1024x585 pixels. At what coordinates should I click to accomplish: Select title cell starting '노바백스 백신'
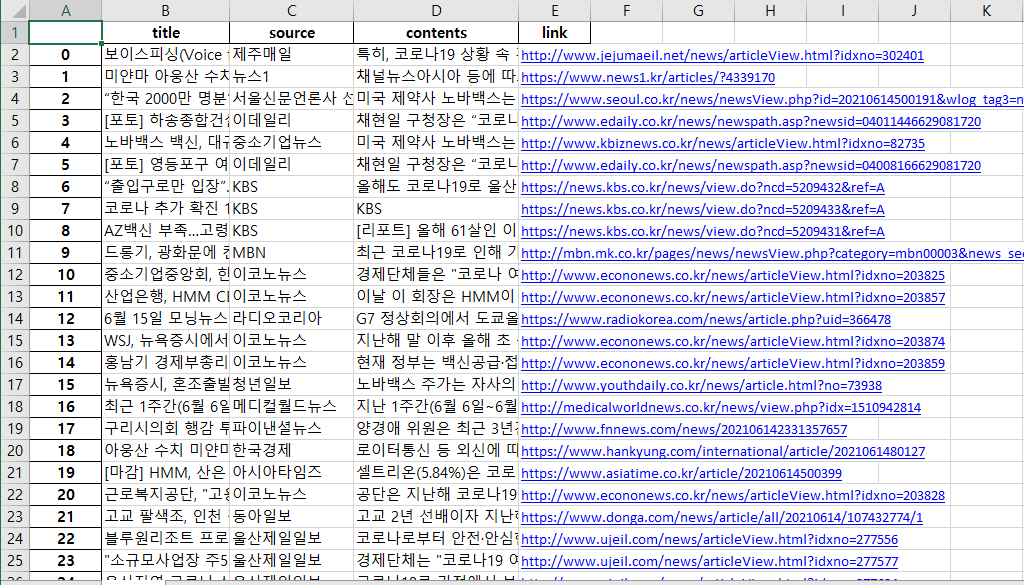166,142
